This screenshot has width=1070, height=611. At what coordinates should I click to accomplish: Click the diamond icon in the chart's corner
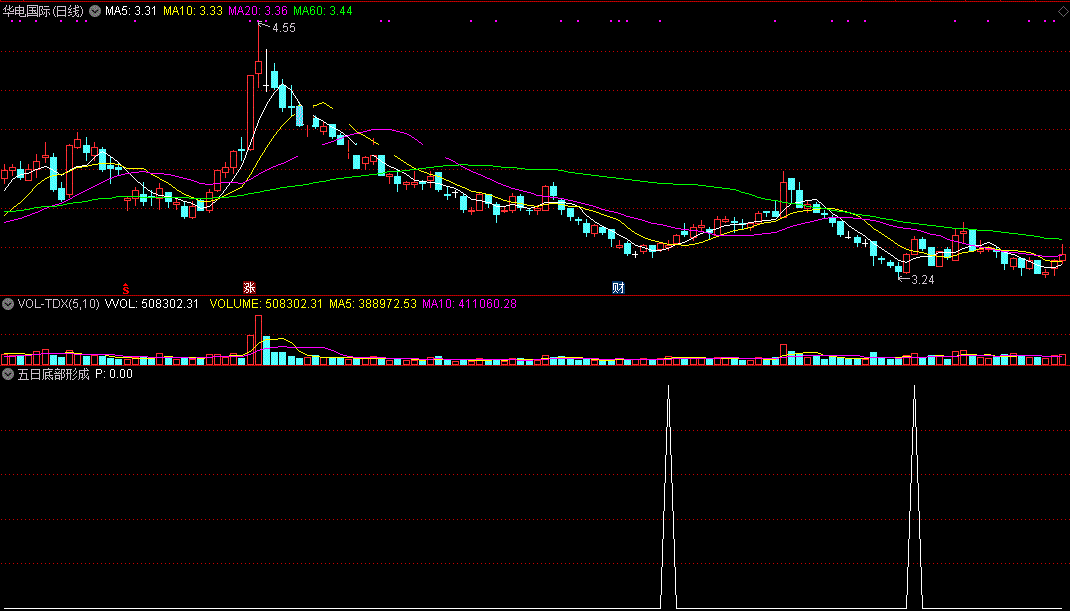click(x=1062, y=11)
